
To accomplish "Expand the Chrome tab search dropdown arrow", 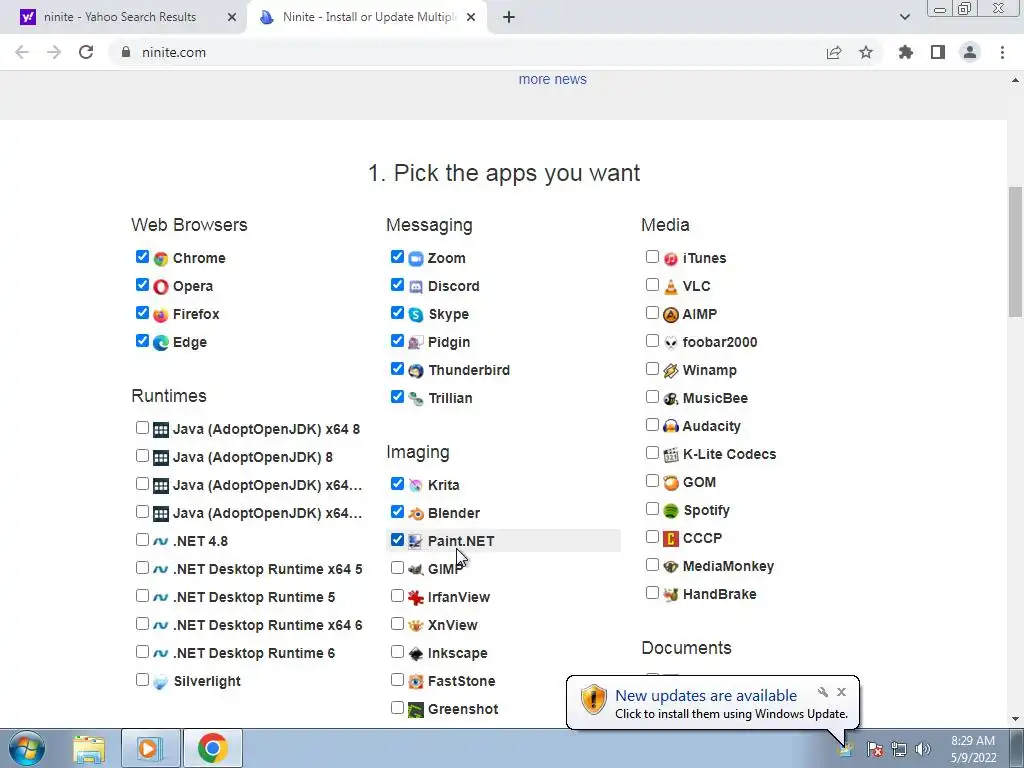I will [904, 17].
